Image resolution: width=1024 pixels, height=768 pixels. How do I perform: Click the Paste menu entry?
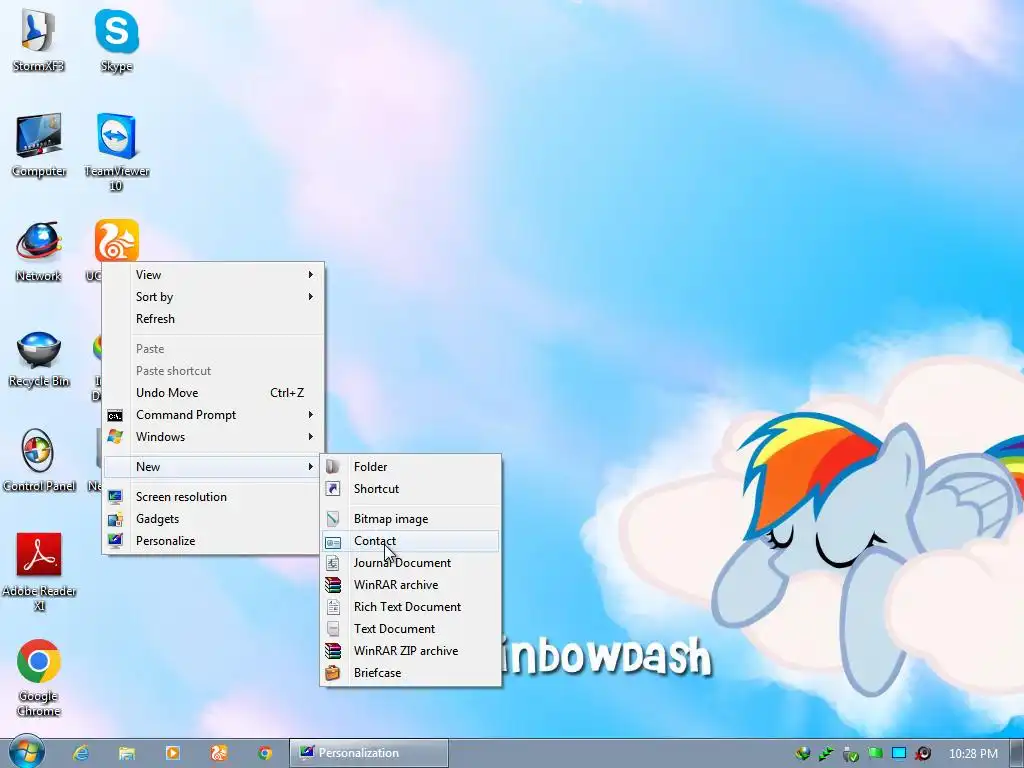[214, 349]
